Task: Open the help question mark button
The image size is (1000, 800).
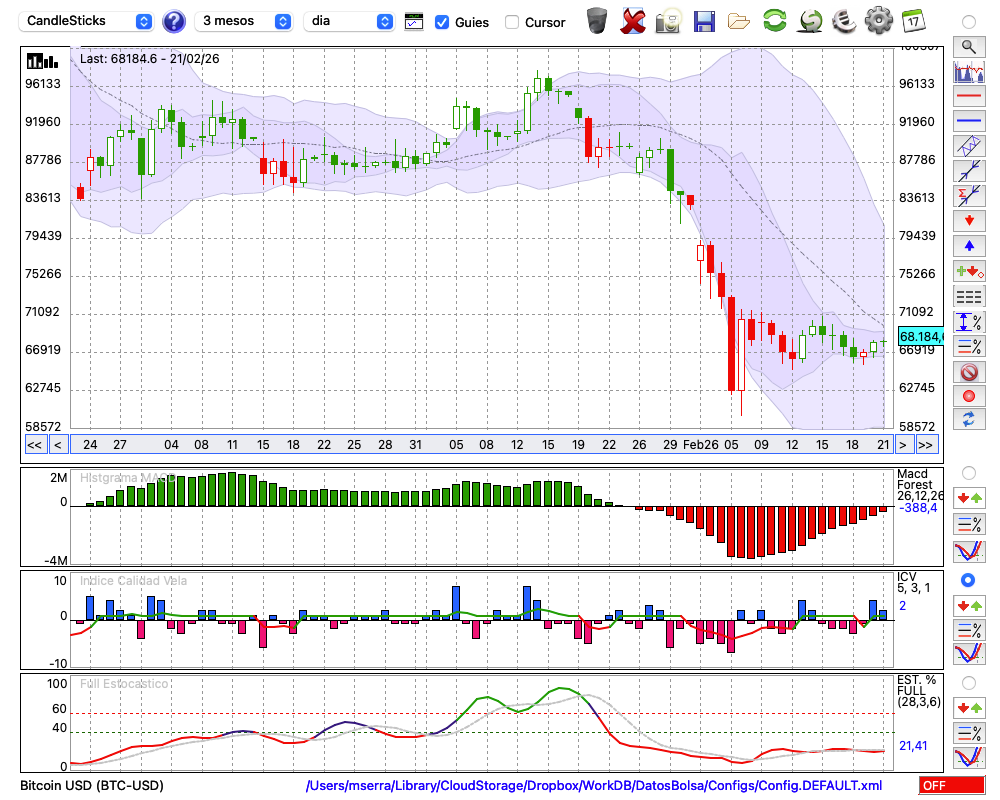Action: (173, 22)
